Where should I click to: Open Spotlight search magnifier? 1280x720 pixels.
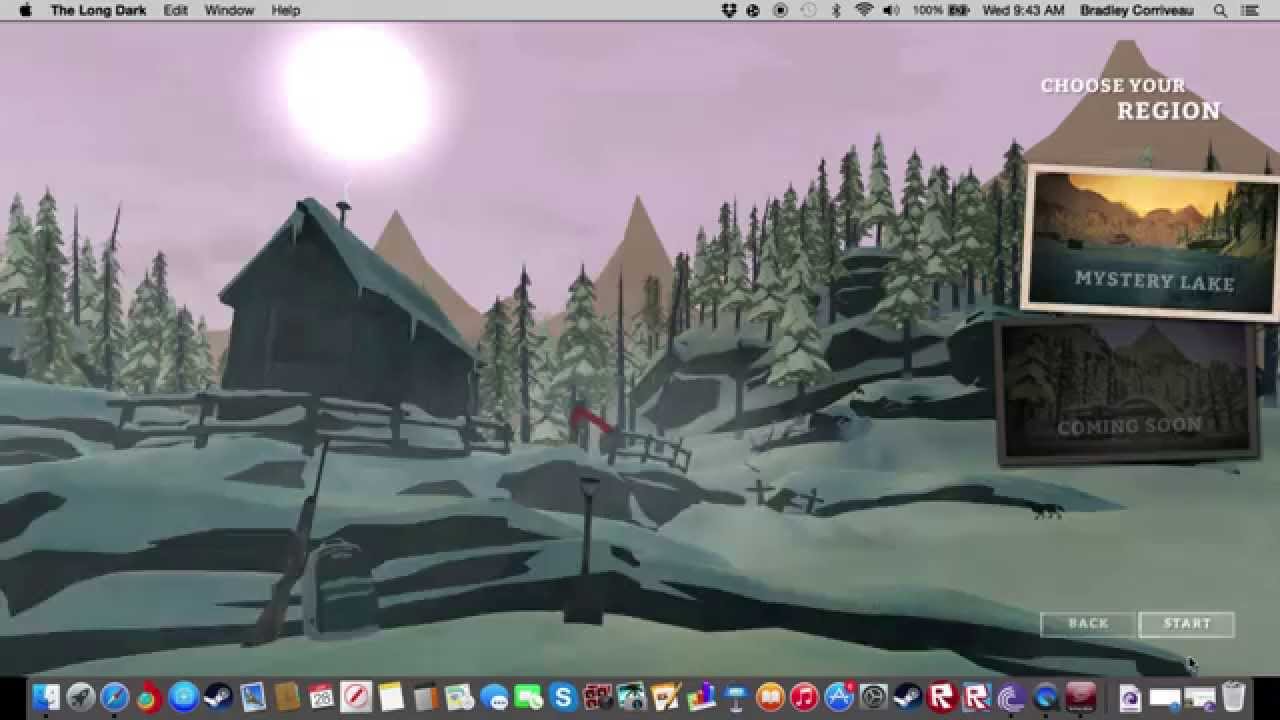coord(1220,10)
